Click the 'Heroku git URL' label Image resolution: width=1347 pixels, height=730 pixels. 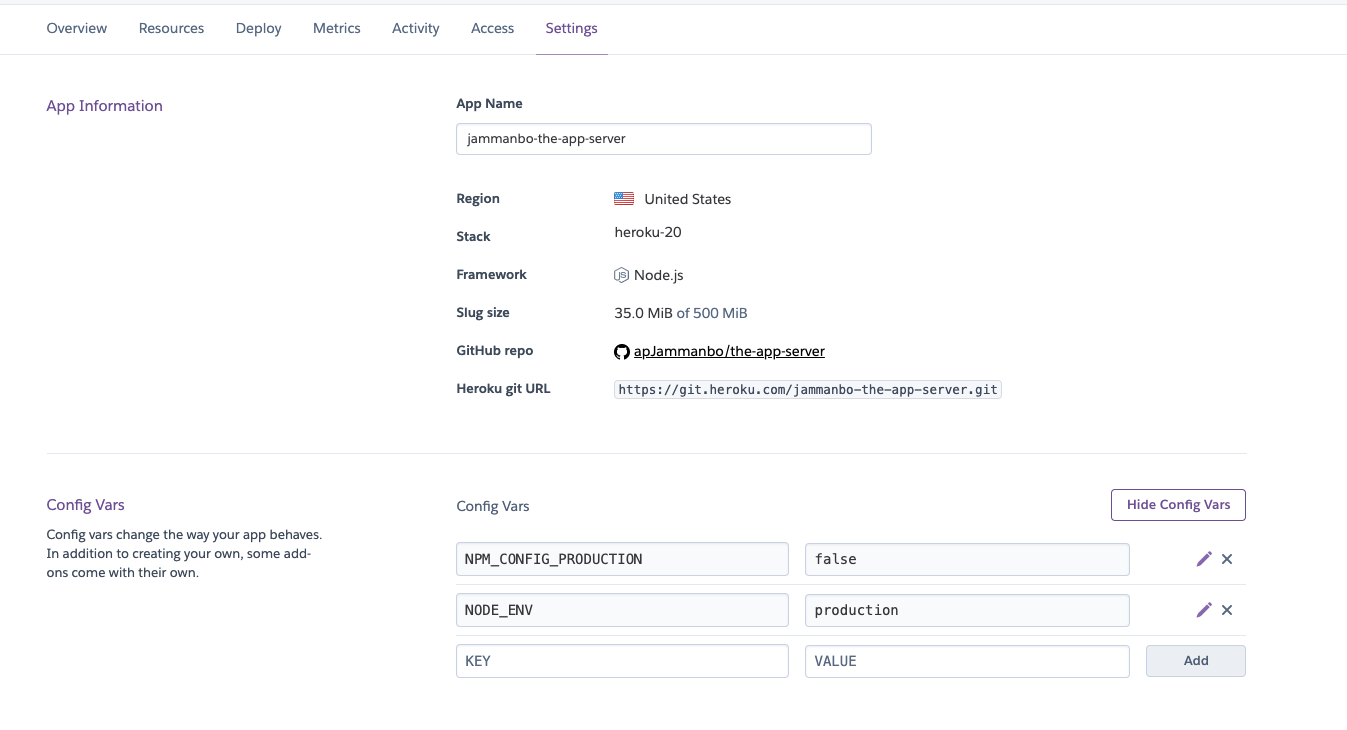[x=503, y=388]
